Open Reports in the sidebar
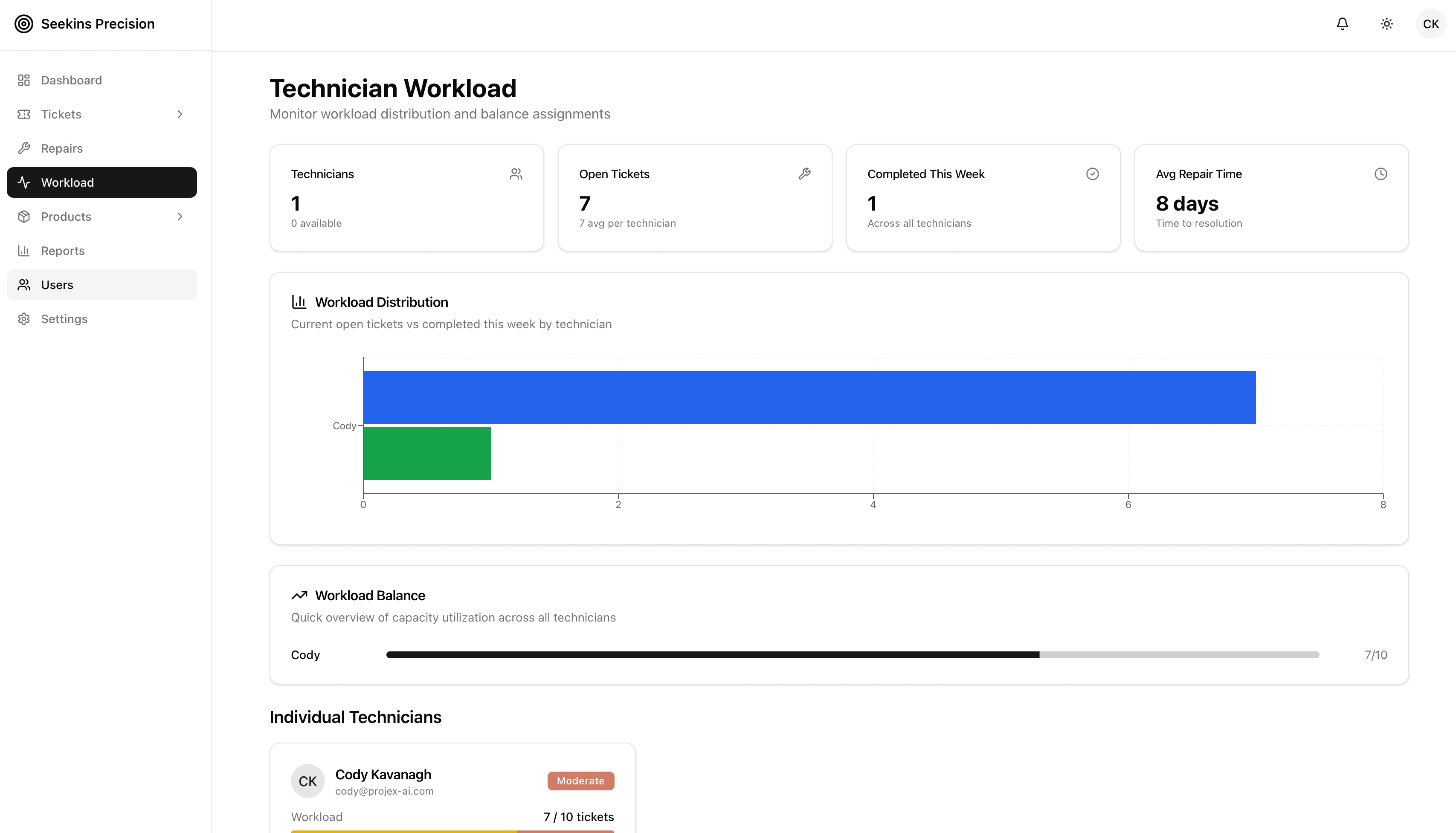This screenshot has height=833, width=1456. pos(102,251)
